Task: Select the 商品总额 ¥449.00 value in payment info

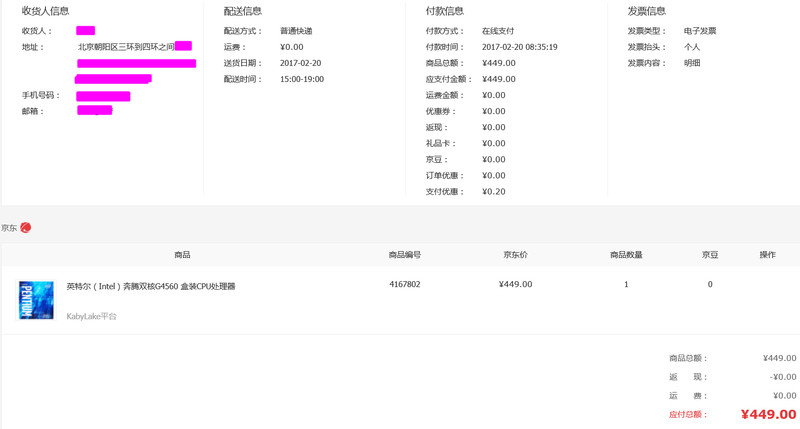Action: pos(498,63)
